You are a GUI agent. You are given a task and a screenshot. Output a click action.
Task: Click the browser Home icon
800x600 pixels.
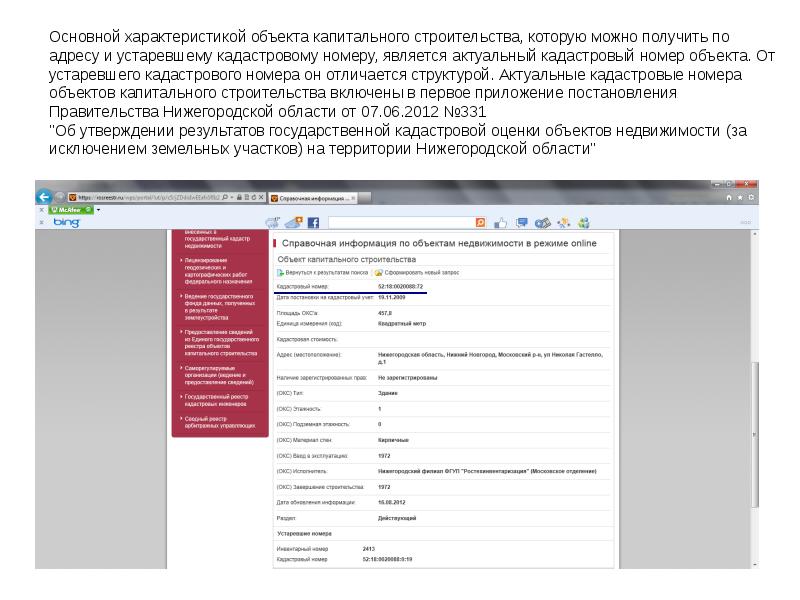coord(728,198)
